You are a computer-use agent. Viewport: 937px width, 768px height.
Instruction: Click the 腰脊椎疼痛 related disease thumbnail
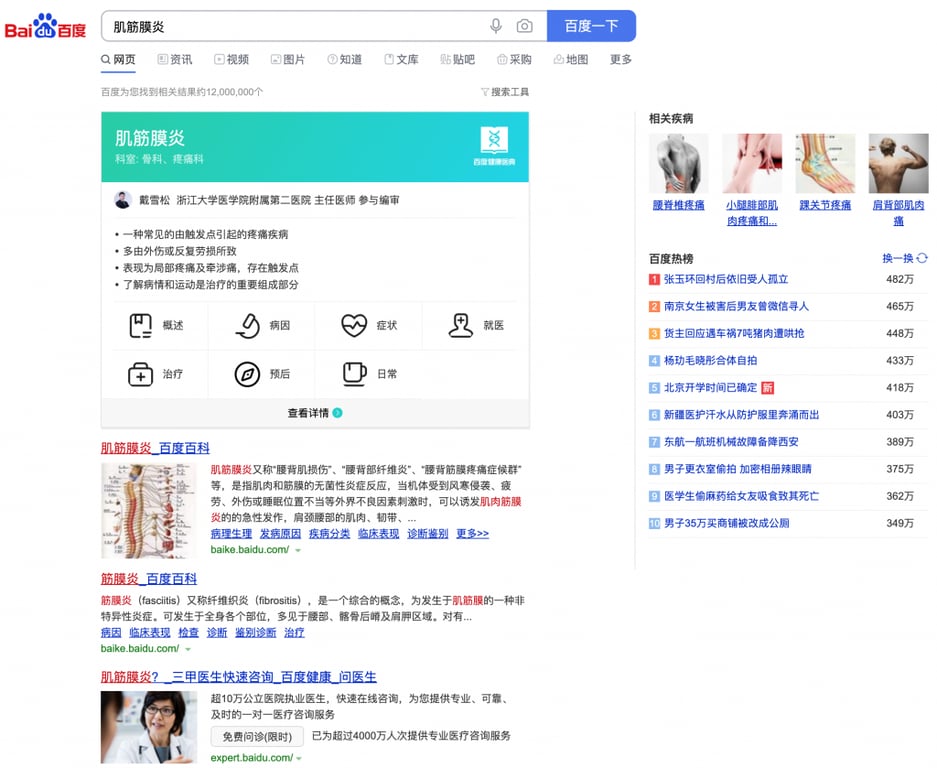click(x=678, y=164)
